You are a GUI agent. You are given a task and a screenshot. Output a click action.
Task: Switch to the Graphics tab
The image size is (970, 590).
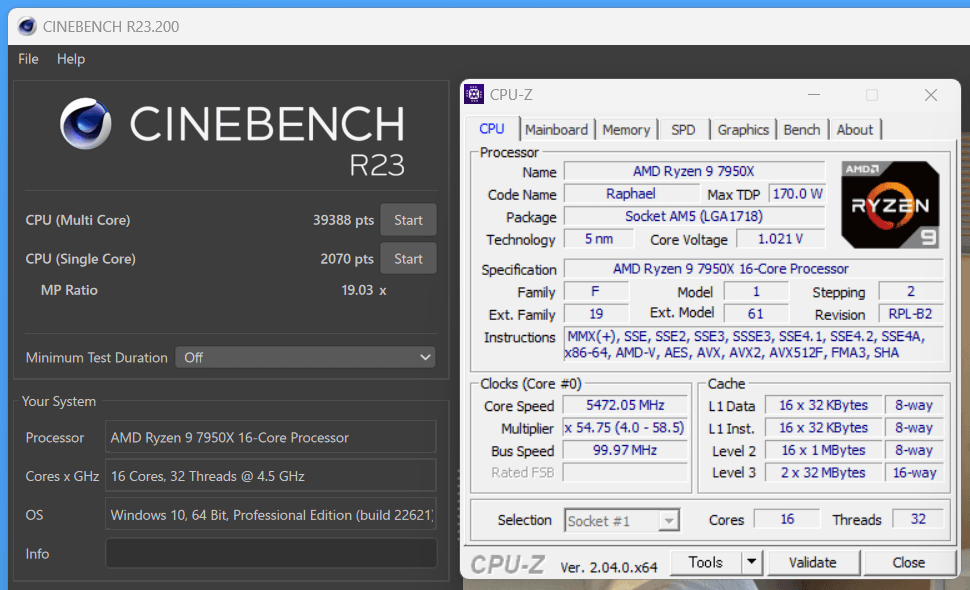click(x=743, y=129)
